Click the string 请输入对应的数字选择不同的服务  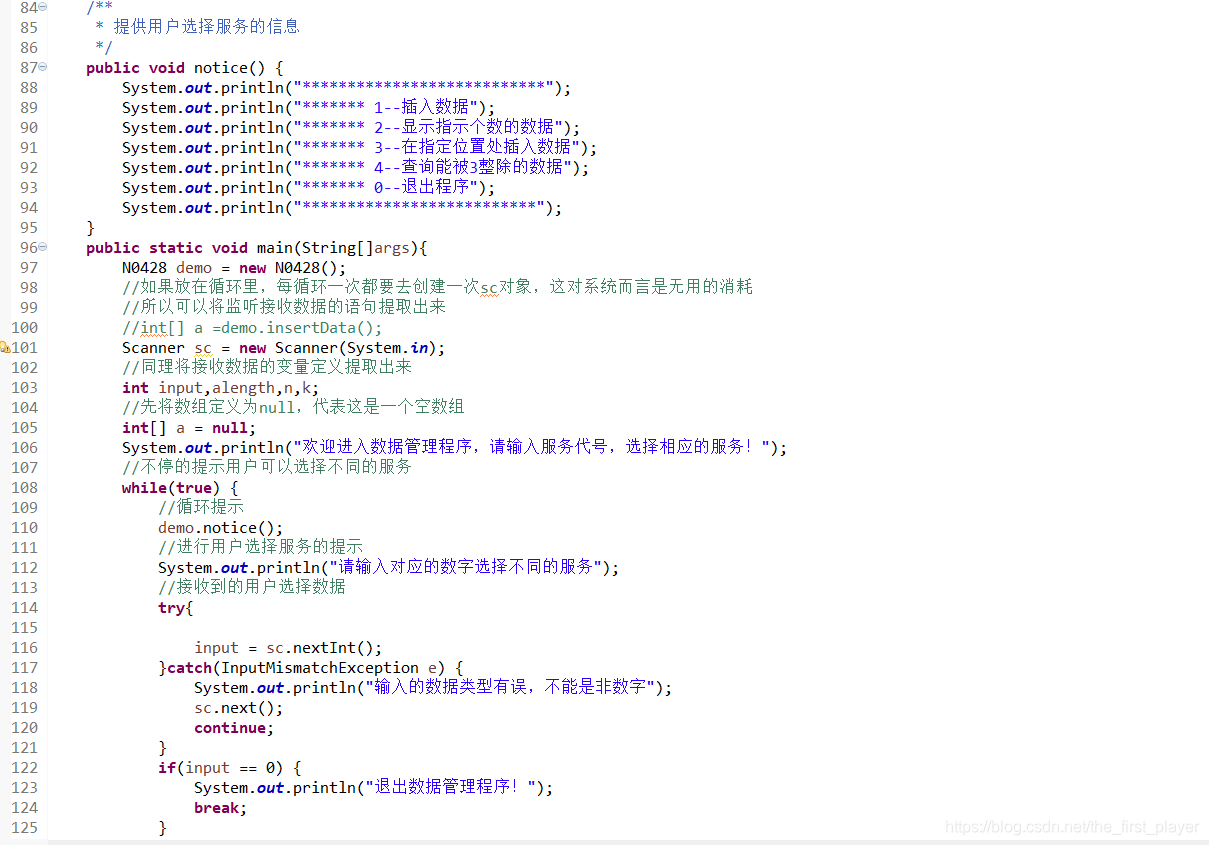(x=465, y=567)
